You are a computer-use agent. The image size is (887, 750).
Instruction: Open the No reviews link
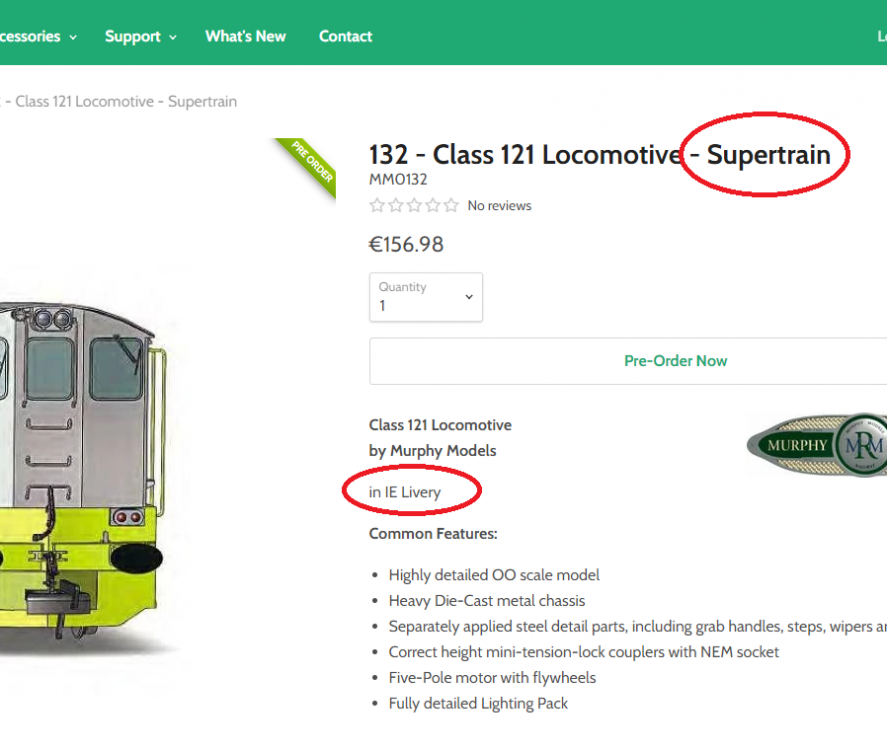(x=499, y=206)
